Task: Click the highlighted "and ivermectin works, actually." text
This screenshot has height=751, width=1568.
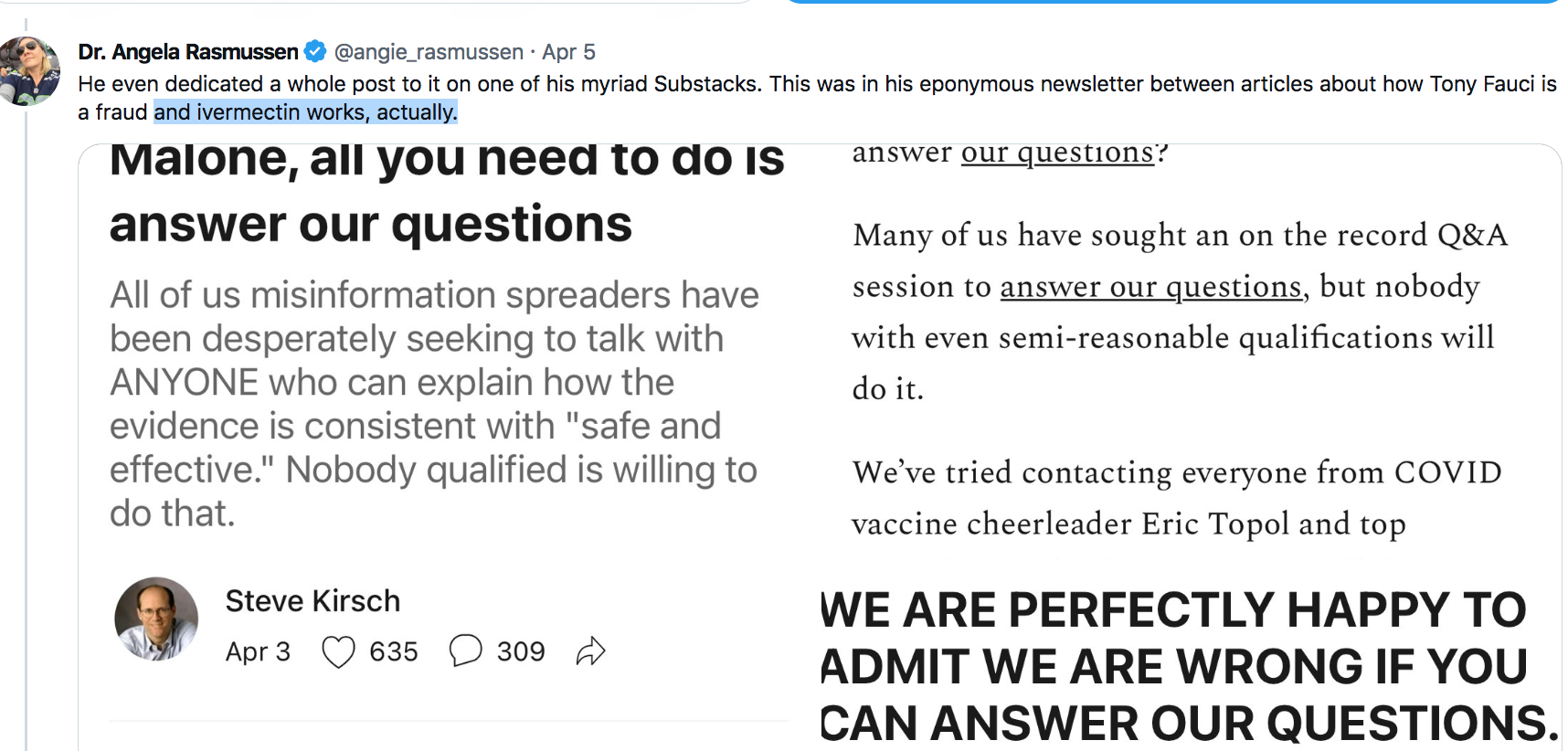Action: click(x=305, y=112)
